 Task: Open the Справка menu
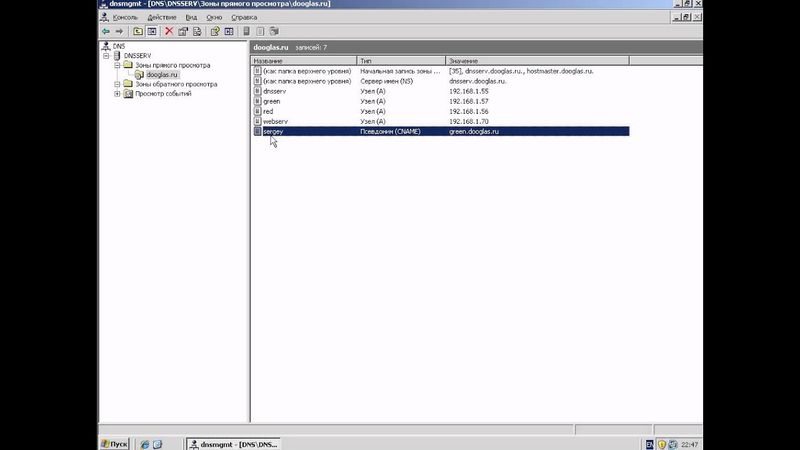point(244,17)
